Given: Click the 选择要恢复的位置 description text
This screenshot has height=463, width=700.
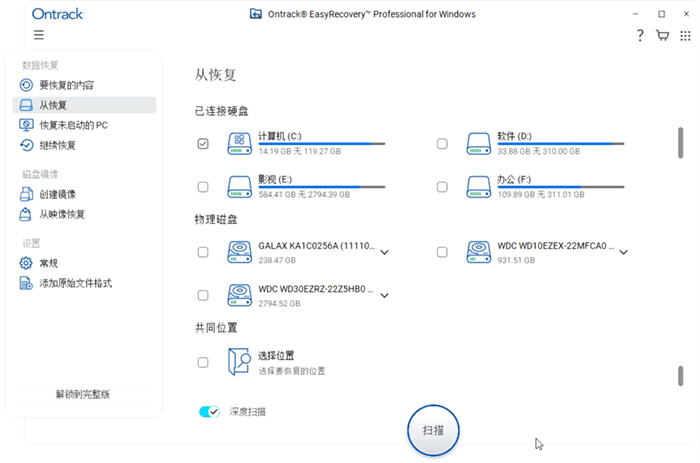Looking at the screenshot, I should [x=292, y=371].
